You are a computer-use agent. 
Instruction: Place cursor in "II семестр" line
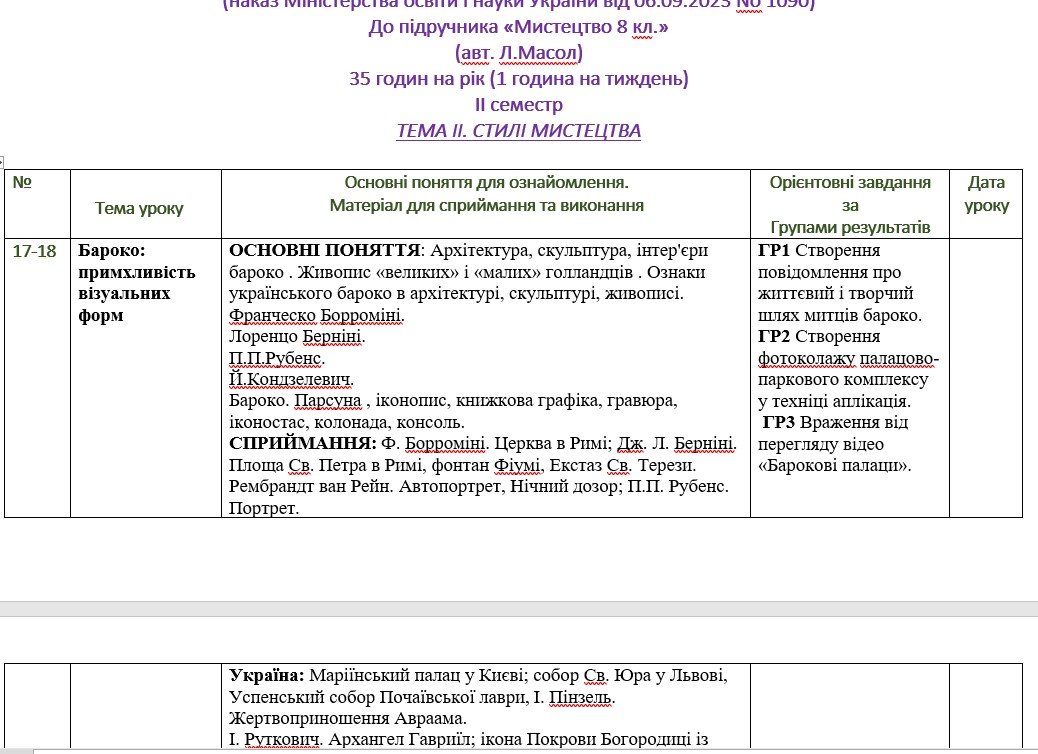pos(519,105)
